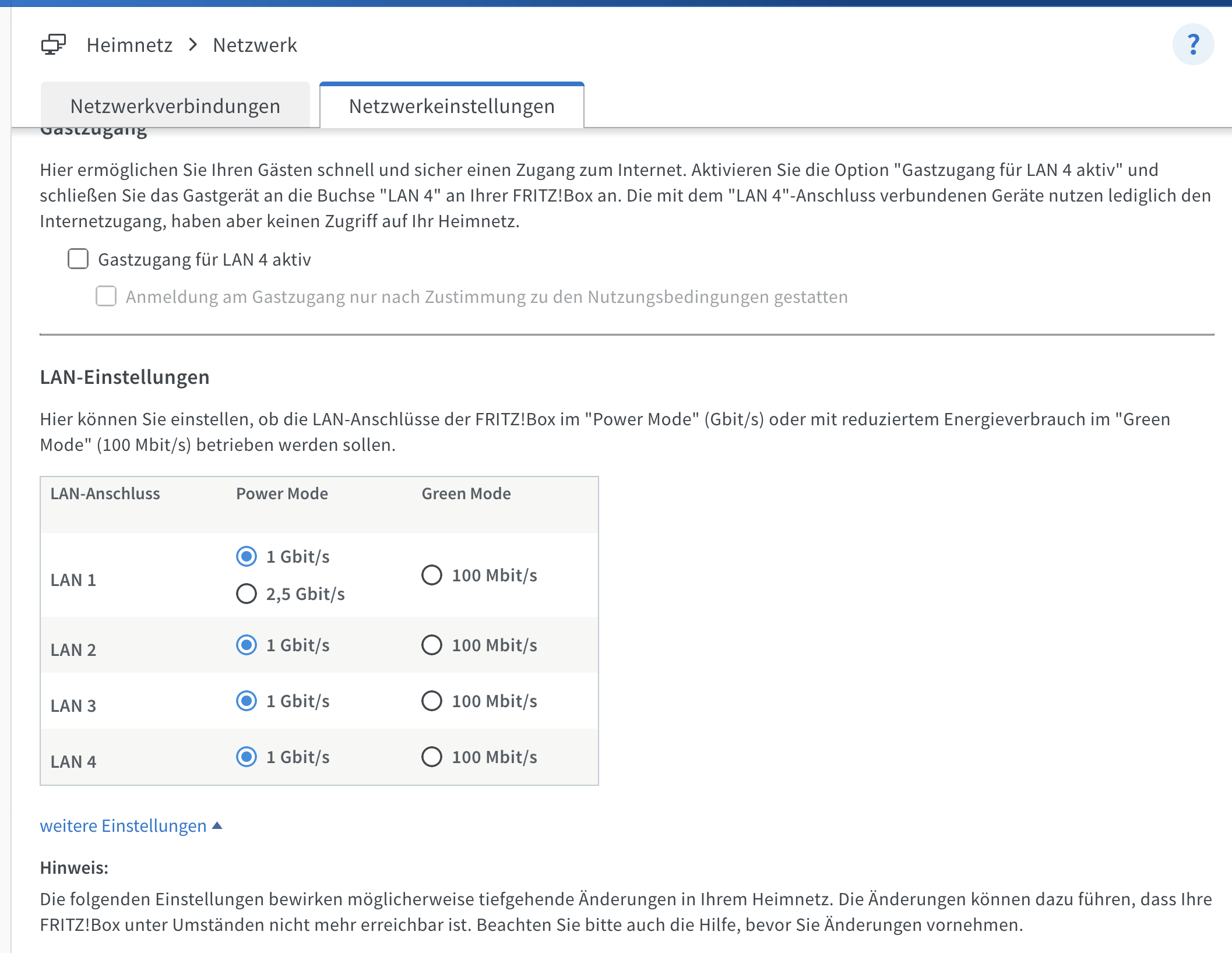Open the help question mark icon

point(1192,44)
